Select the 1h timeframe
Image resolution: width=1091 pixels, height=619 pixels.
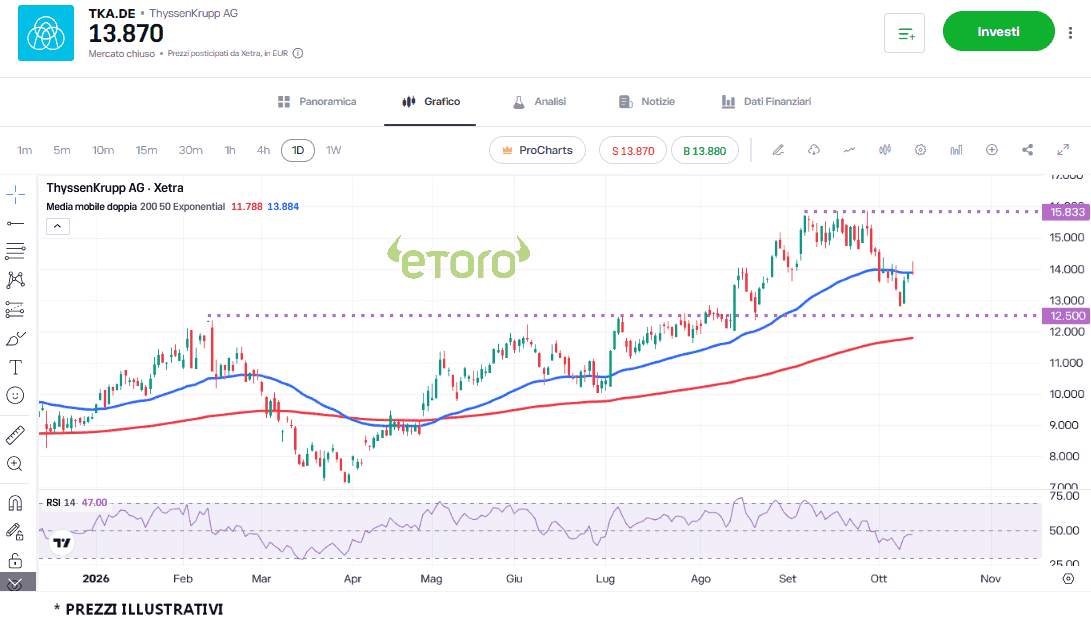230,150
